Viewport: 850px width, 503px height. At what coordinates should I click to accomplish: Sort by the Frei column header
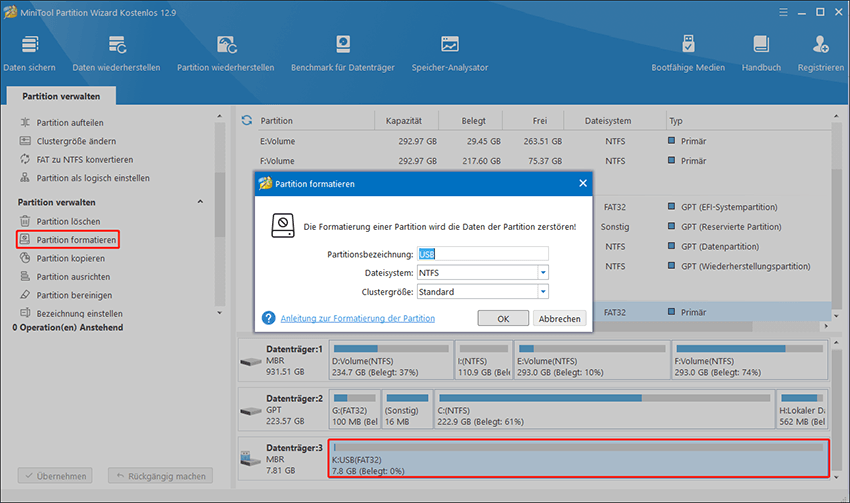[x=539, y=121]
